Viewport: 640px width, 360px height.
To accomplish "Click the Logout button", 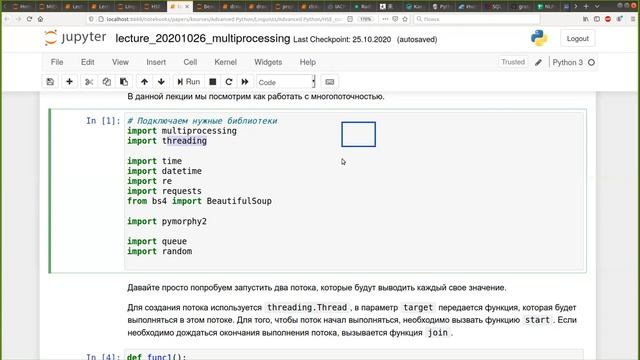I will pos(578,38).
